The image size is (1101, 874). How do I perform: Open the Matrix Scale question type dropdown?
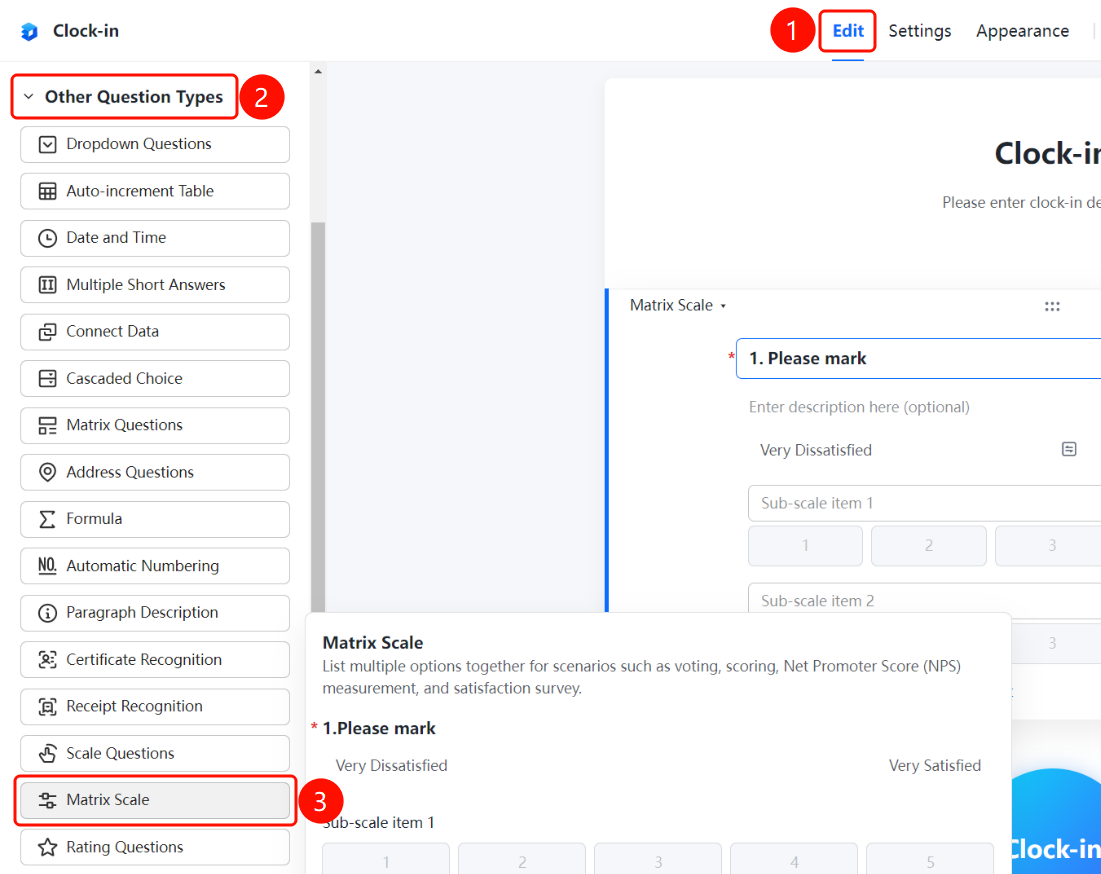(678, 305)
